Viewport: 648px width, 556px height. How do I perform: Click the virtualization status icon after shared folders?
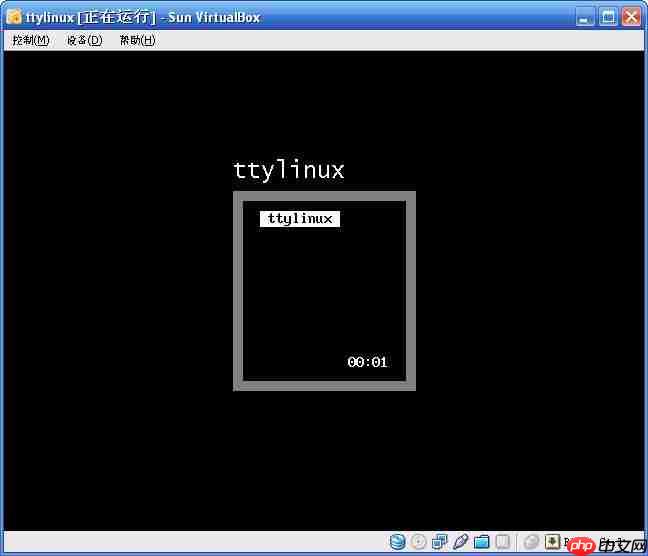tap(503, 542)
